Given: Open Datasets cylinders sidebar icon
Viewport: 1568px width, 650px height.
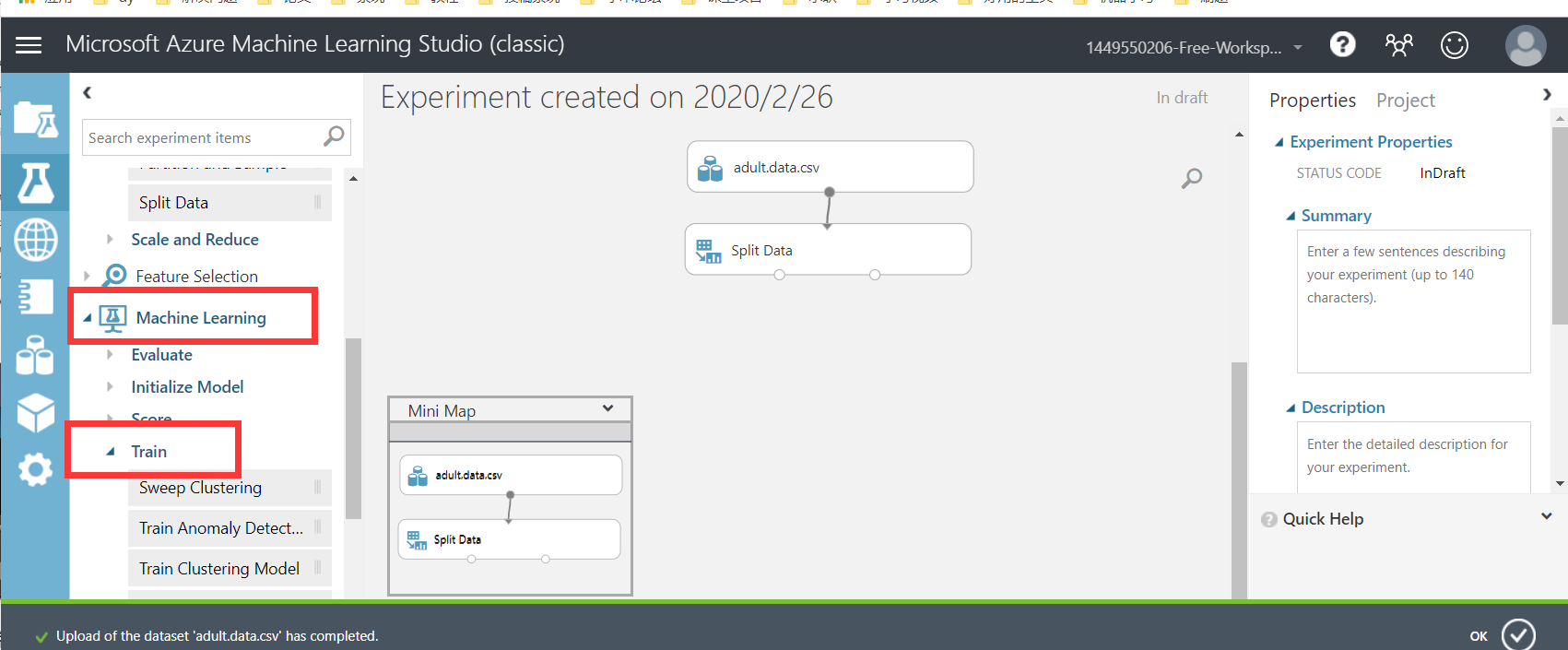Looking at the screenshot, I should (x=35, y=355).
